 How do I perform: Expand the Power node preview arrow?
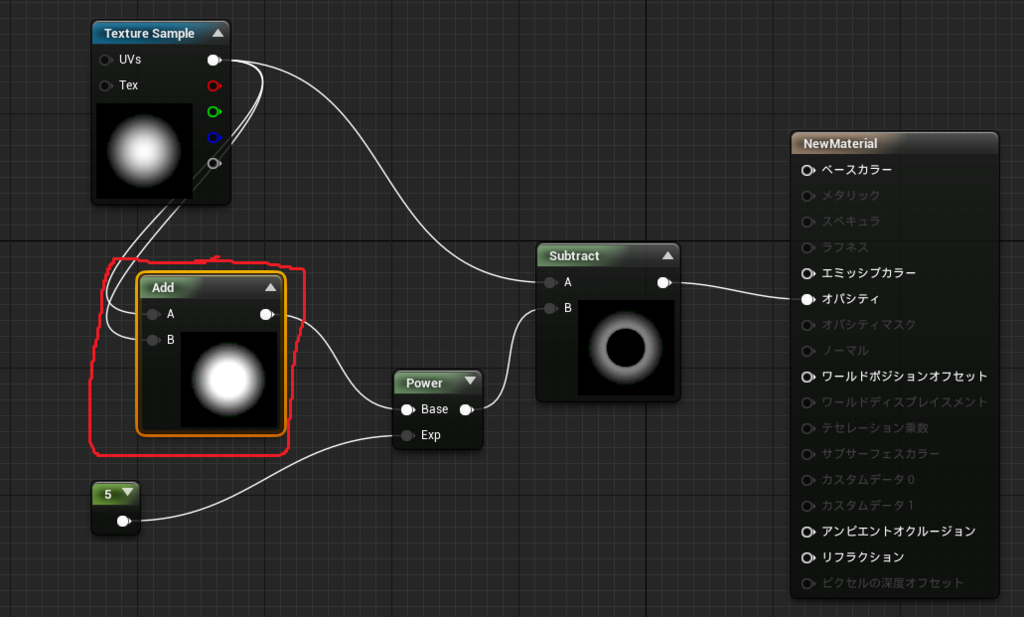[x=470, y=381]
